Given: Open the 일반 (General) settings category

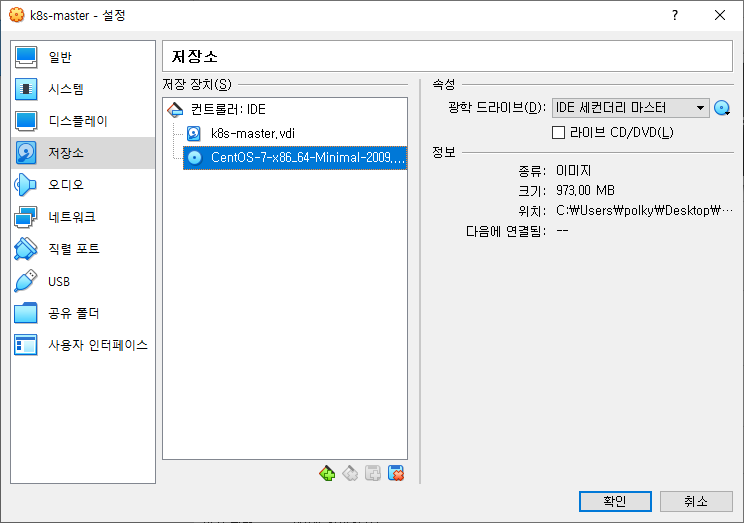Looking at the screenshot, I should click(x=83, y=57).
